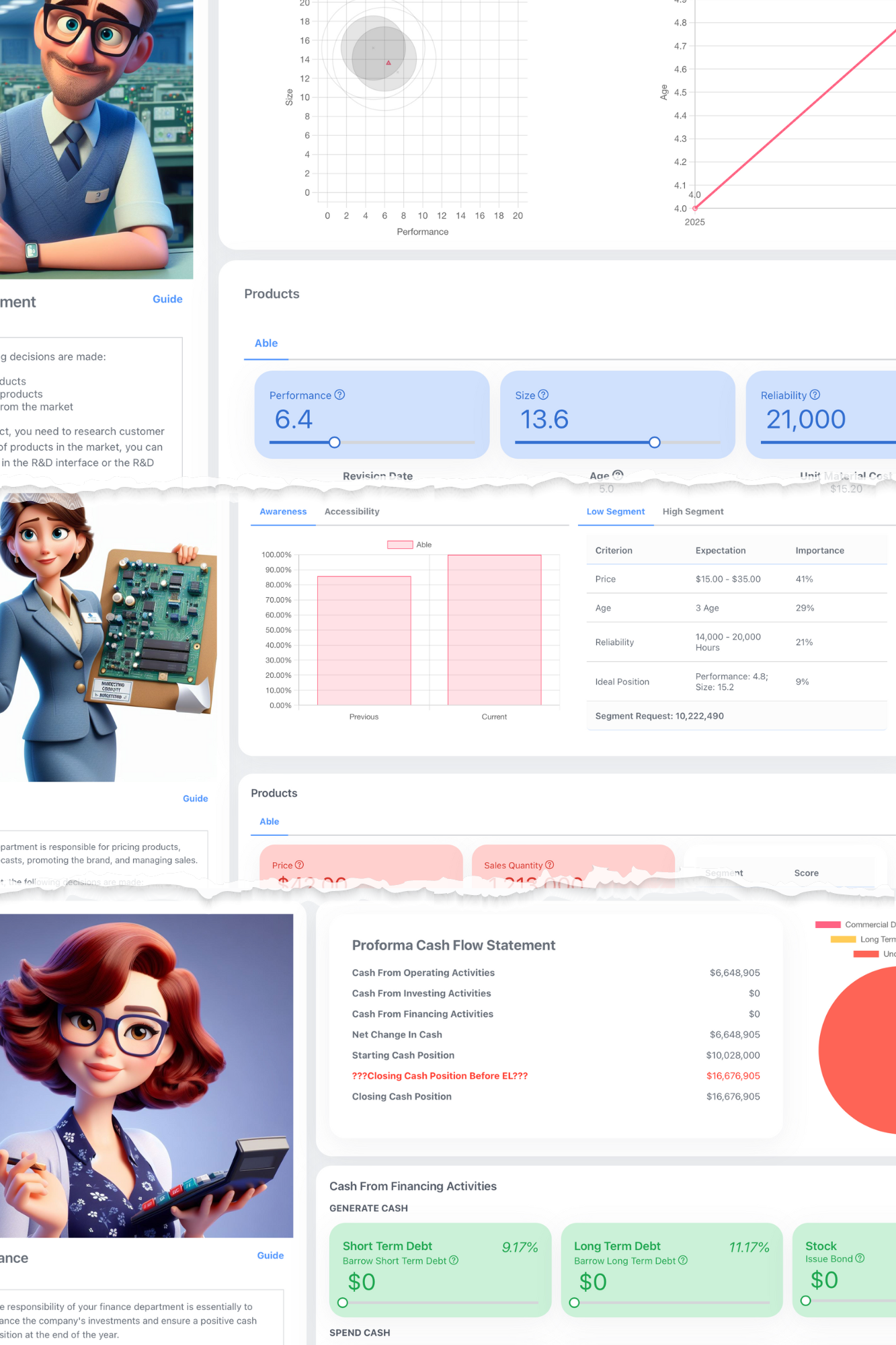Click help icon for Barrow Long Term Debt

683,1260
